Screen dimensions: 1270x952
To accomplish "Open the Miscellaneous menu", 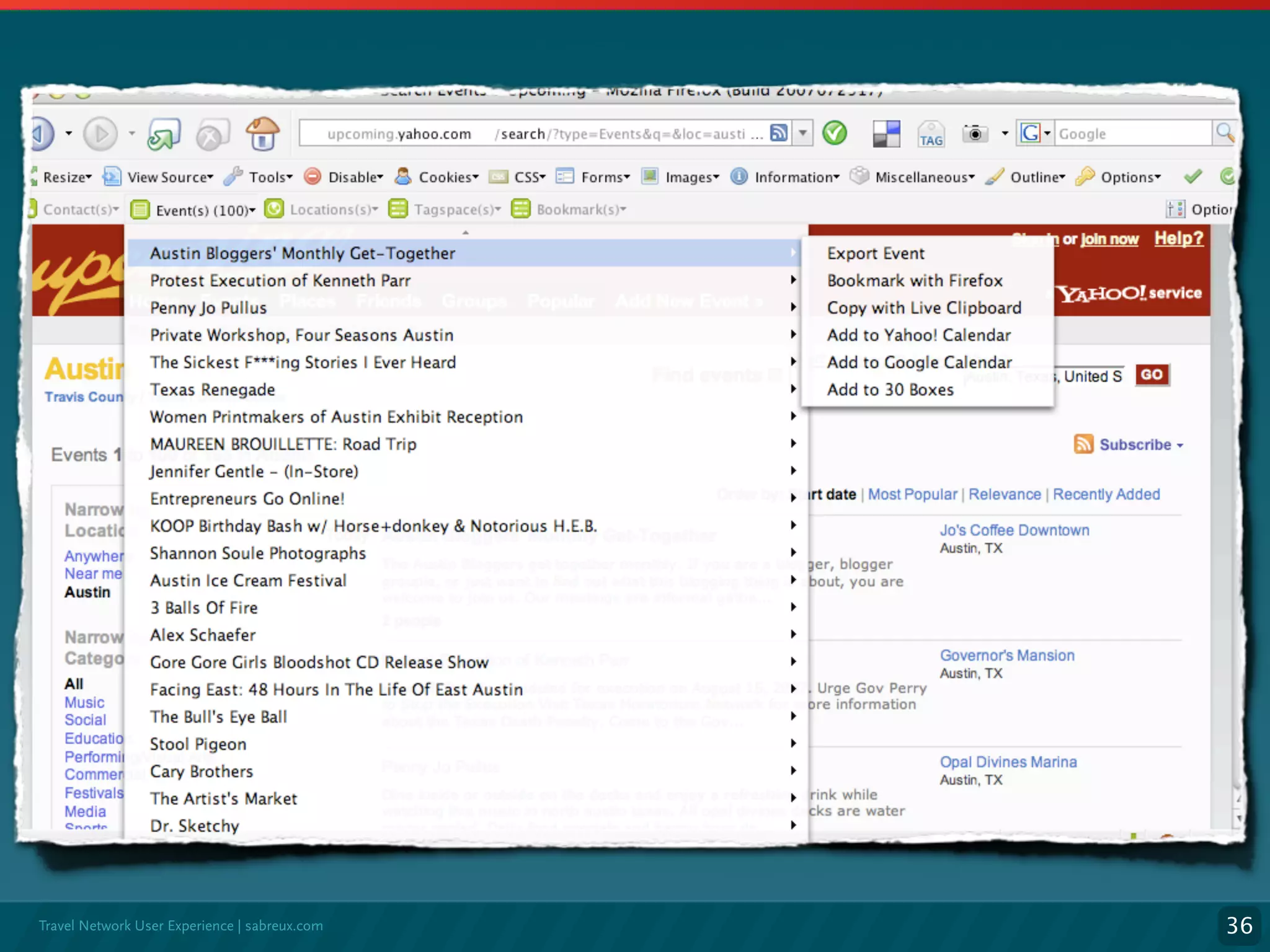I will click(912, 177).
